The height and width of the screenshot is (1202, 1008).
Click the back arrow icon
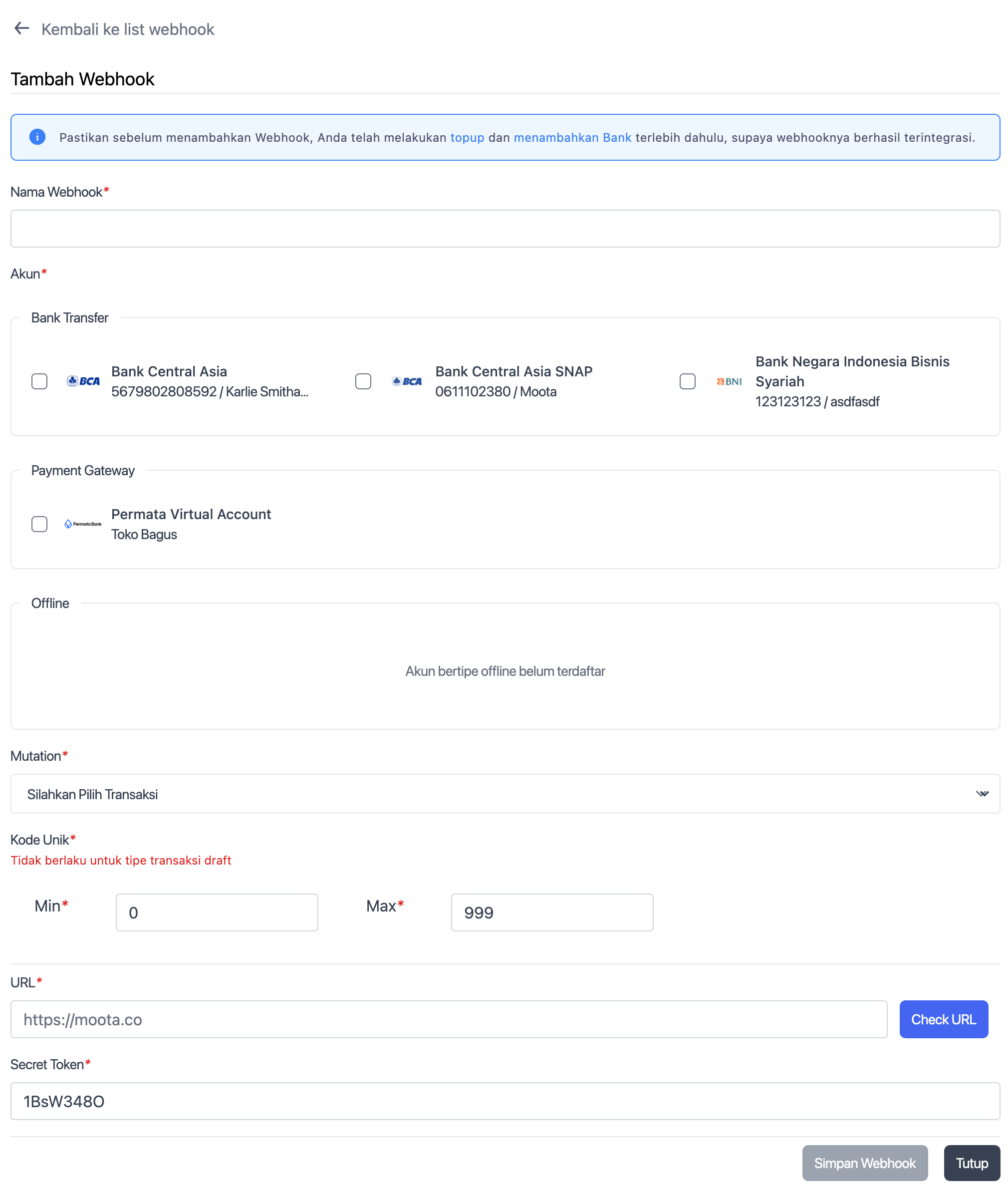click(x=21, y=28)
